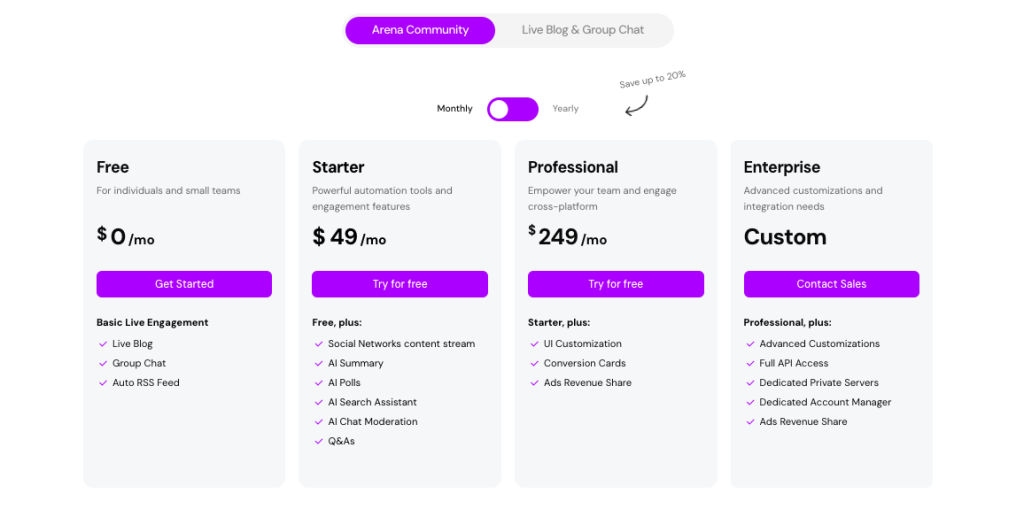Click checkmark beside Auto RSS Feed

pyautogui.click(x=103, y=383)
